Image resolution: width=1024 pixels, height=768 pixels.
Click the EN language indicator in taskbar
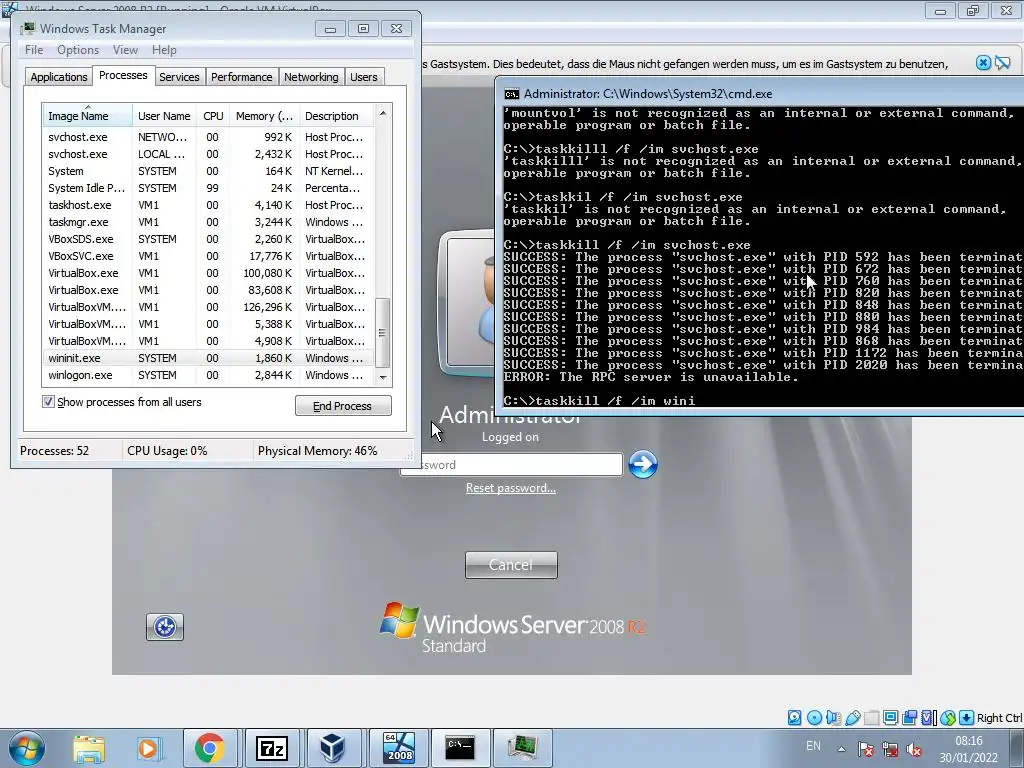coord(813,746)
